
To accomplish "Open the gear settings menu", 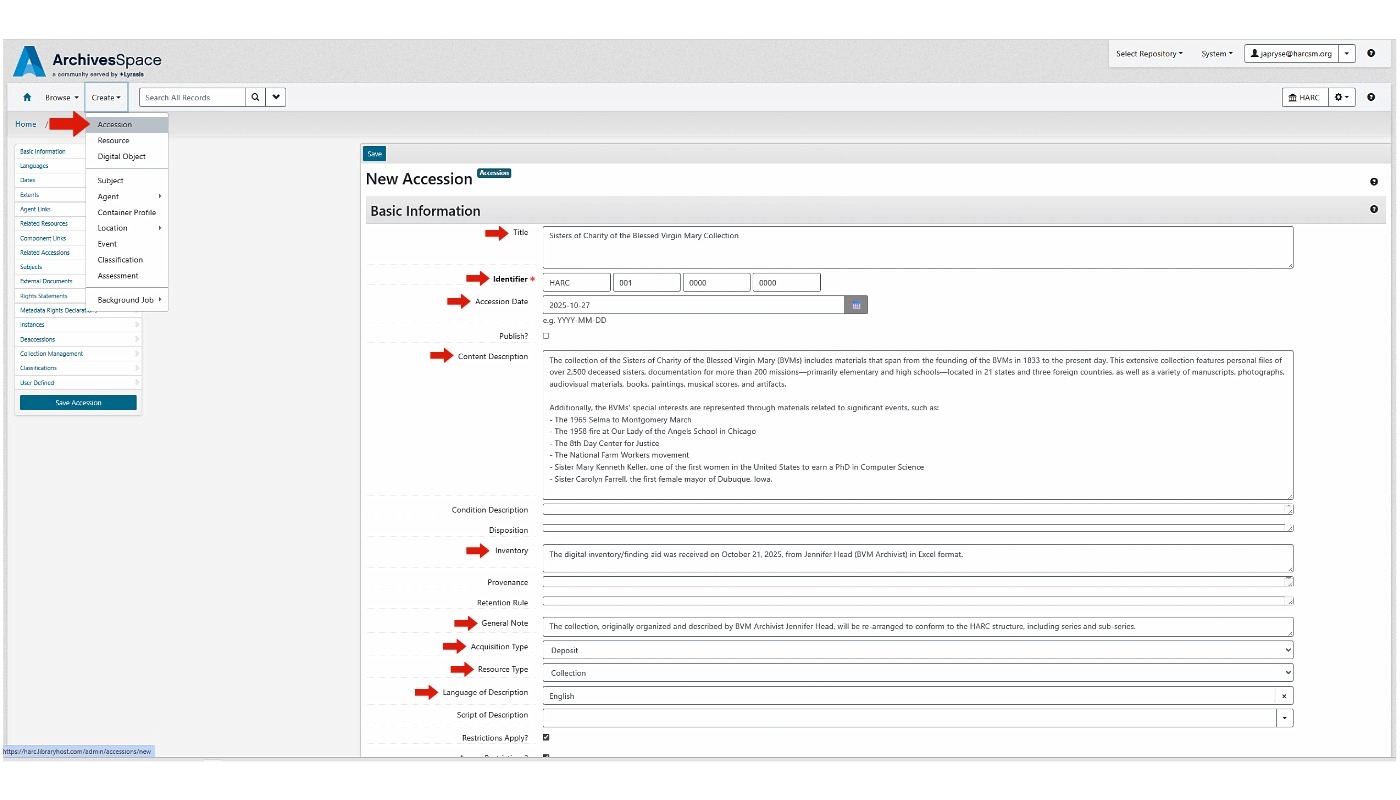I will 1340,97.
